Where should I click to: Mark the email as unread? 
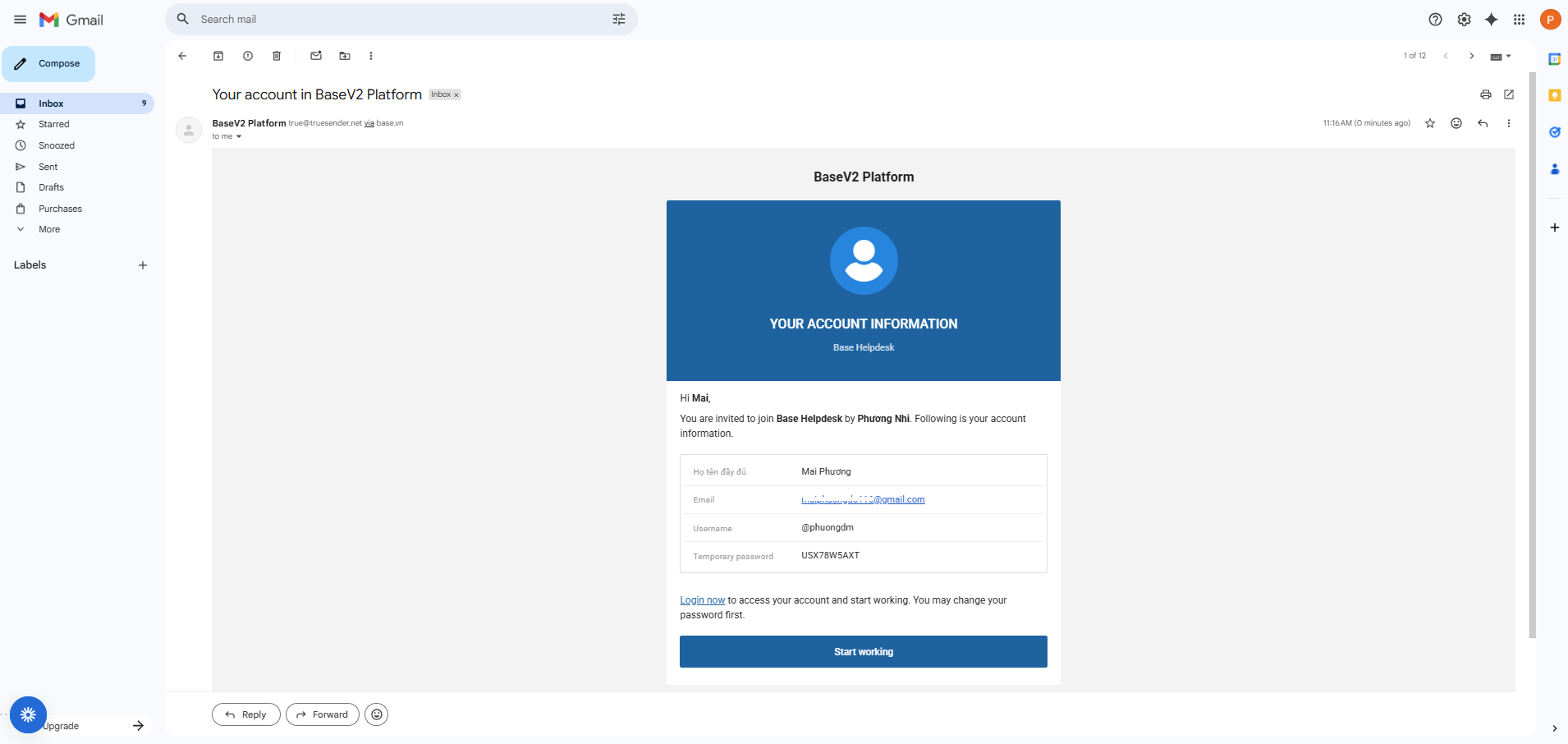[x=316, y=56]
